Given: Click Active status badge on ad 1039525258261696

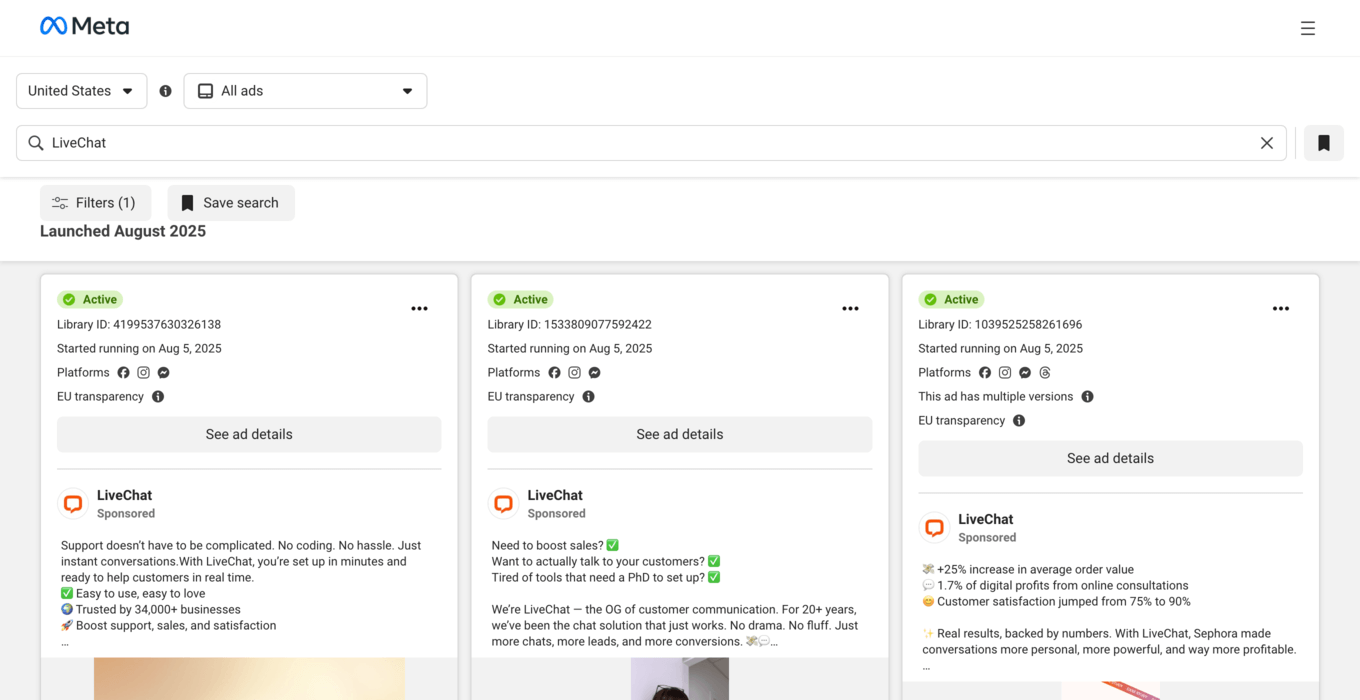Looking at the screenshot, I should click(x=952, y=300).
